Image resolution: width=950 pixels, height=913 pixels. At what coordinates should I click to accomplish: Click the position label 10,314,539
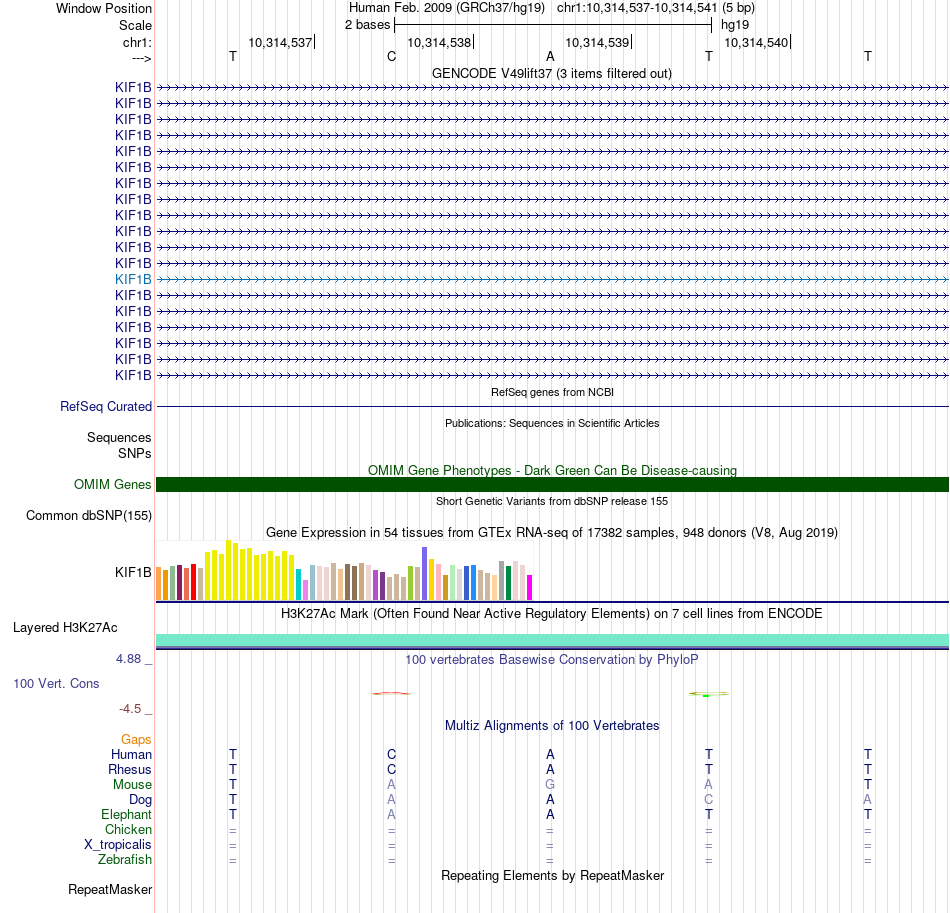[x=597, y=42]
